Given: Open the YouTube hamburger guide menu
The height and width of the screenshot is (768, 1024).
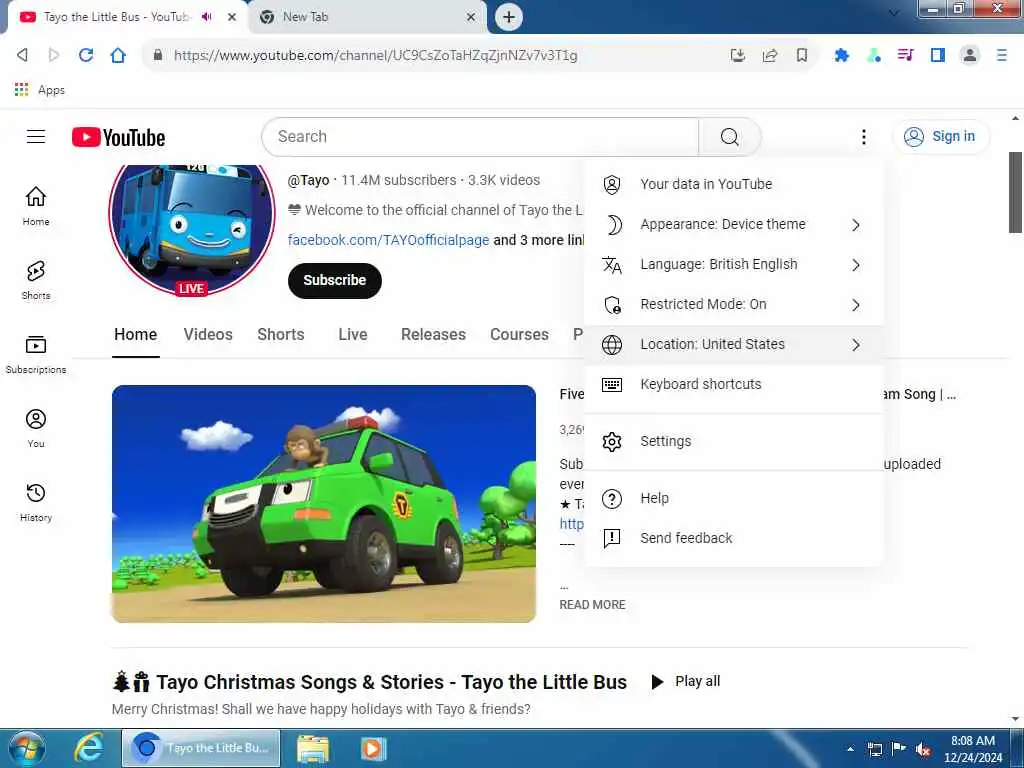Looking at the screenshot, I should 36,136.
